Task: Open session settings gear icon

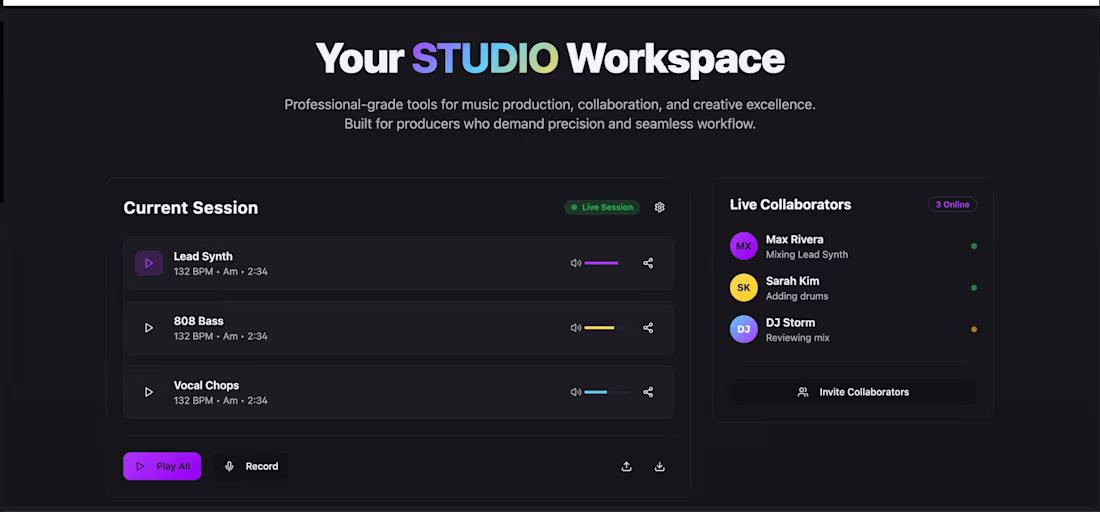Action: 659,207
